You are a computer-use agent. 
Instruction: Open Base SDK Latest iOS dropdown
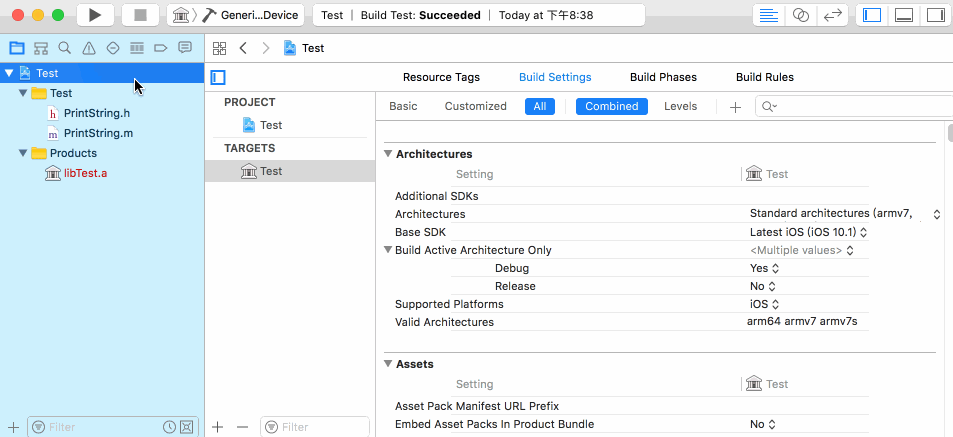(x=808, y=232)
